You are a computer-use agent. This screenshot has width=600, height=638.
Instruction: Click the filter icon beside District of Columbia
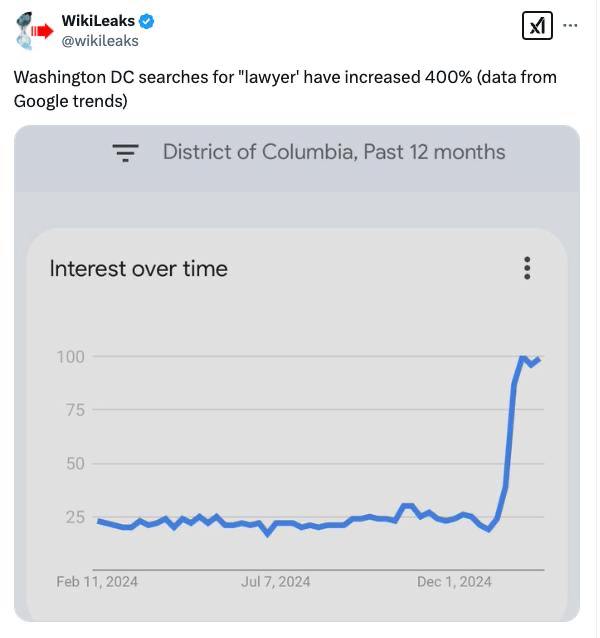[x=125, y=152]
